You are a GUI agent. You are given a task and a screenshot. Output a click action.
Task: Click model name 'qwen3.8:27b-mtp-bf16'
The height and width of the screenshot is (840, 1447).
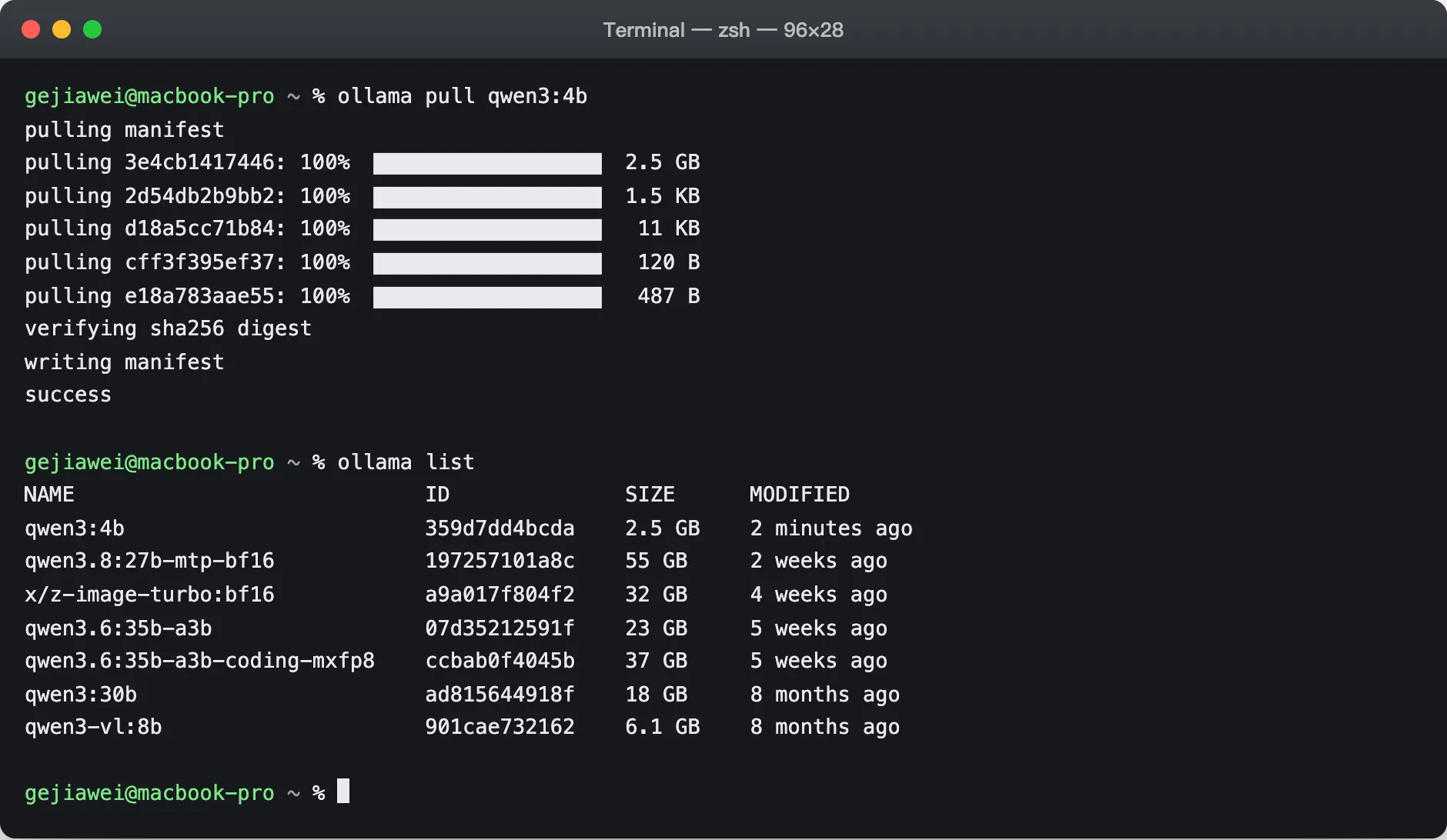coord(149,561)
